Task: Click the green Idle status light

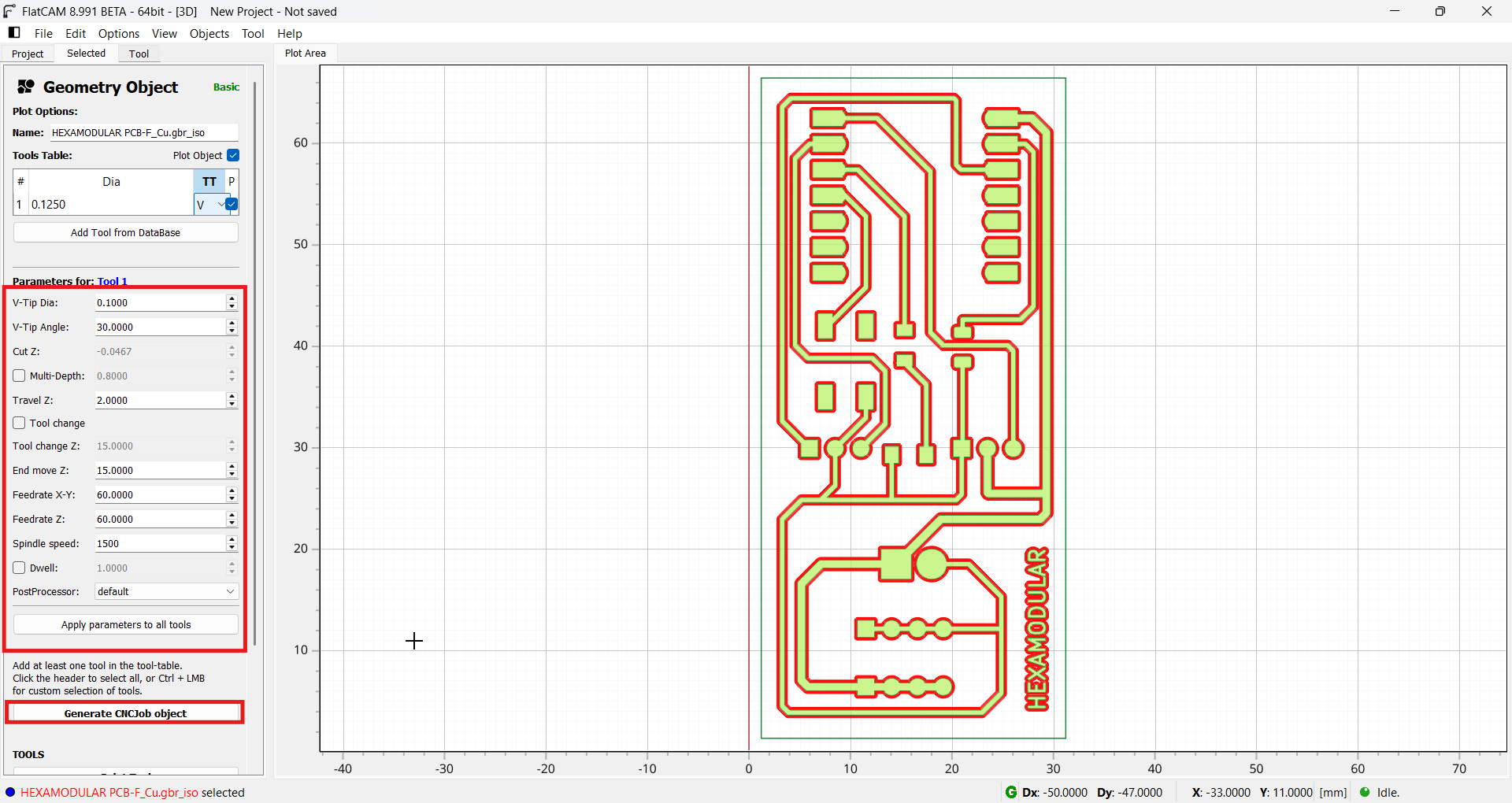Action: 1365,792
